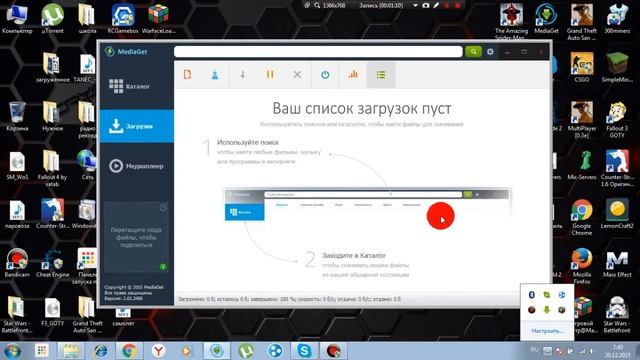
Task: Open the statistics bar chart icon
Action: coord(353,75)
